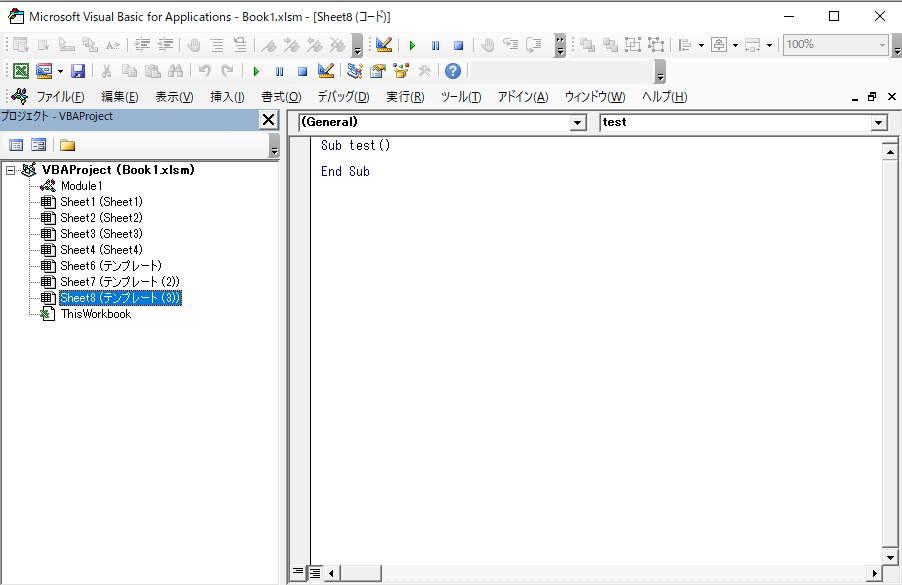The image size is (902, 585).
Task: Click Reset stop icon in standard toolbar
Action: tap(302, 71)
